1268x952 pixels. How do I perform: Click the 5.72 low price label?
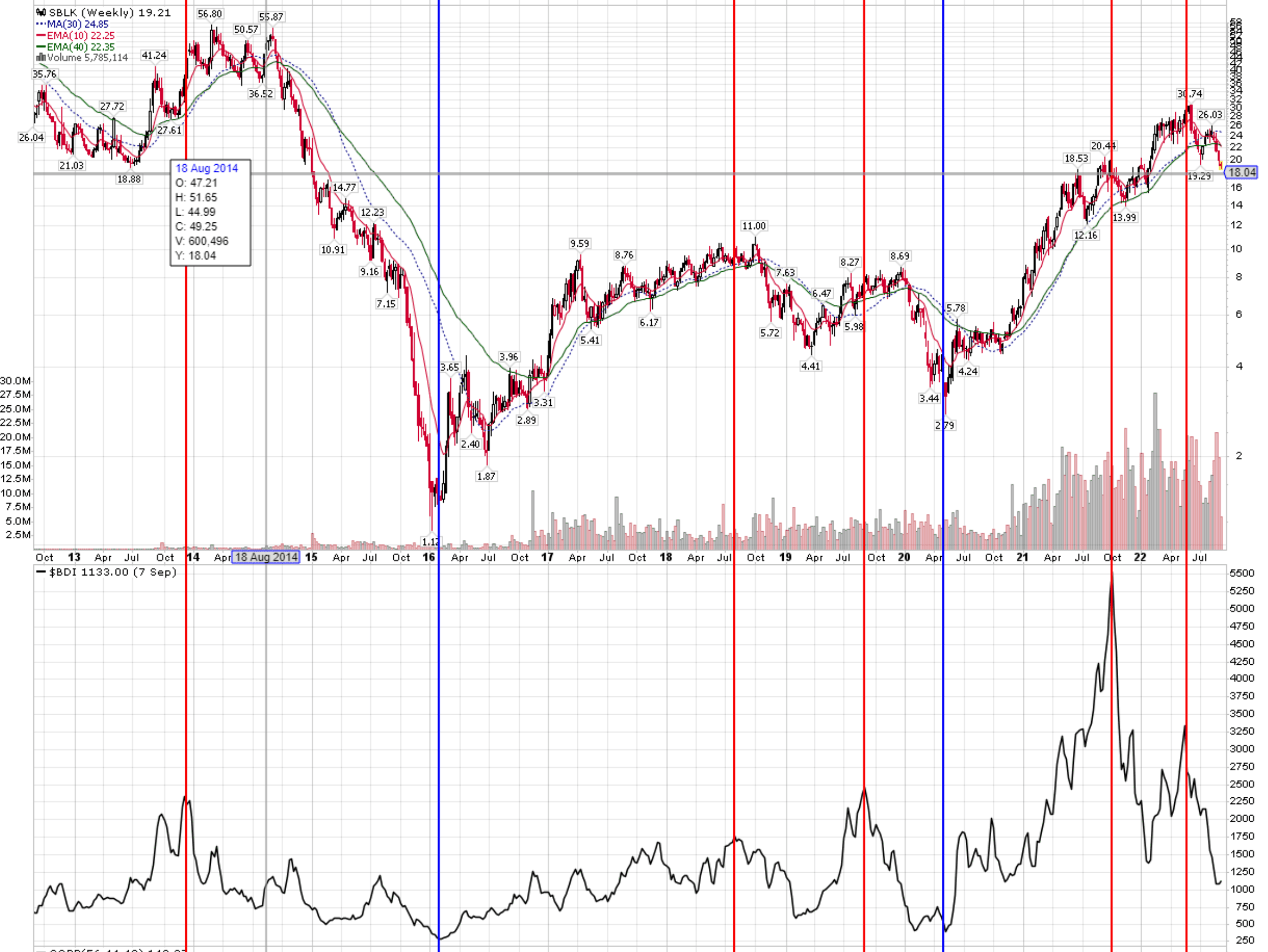(x=770, y=333)
